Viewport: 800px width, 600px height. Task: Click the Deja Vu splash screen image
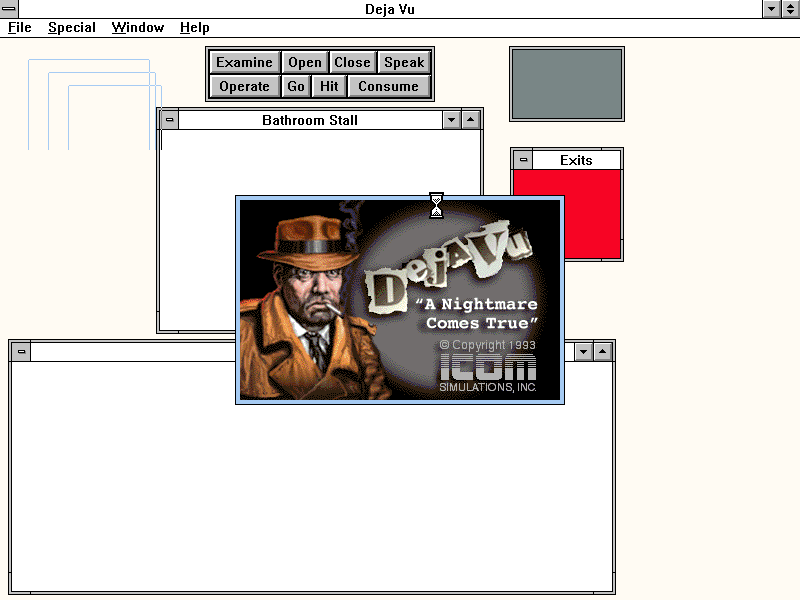point(400,300)
